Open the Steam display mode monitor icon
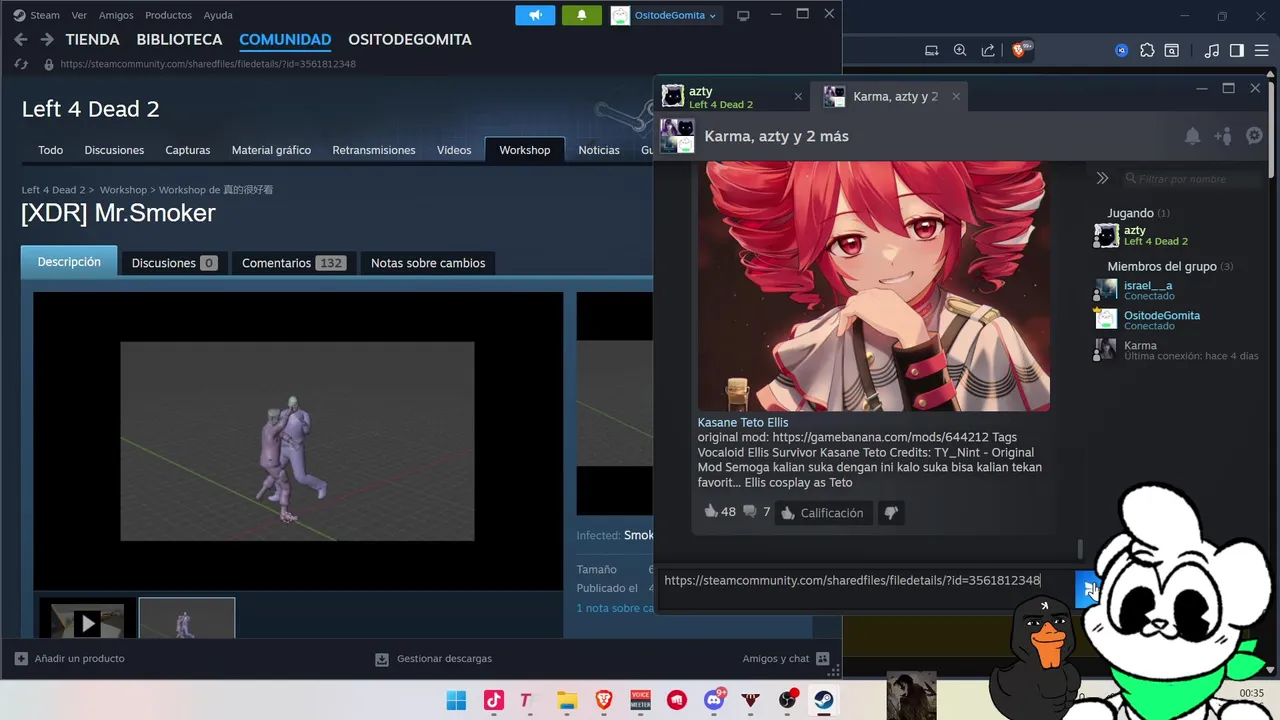The height and width of the screenshot is (720, 1280). [743, 15]
